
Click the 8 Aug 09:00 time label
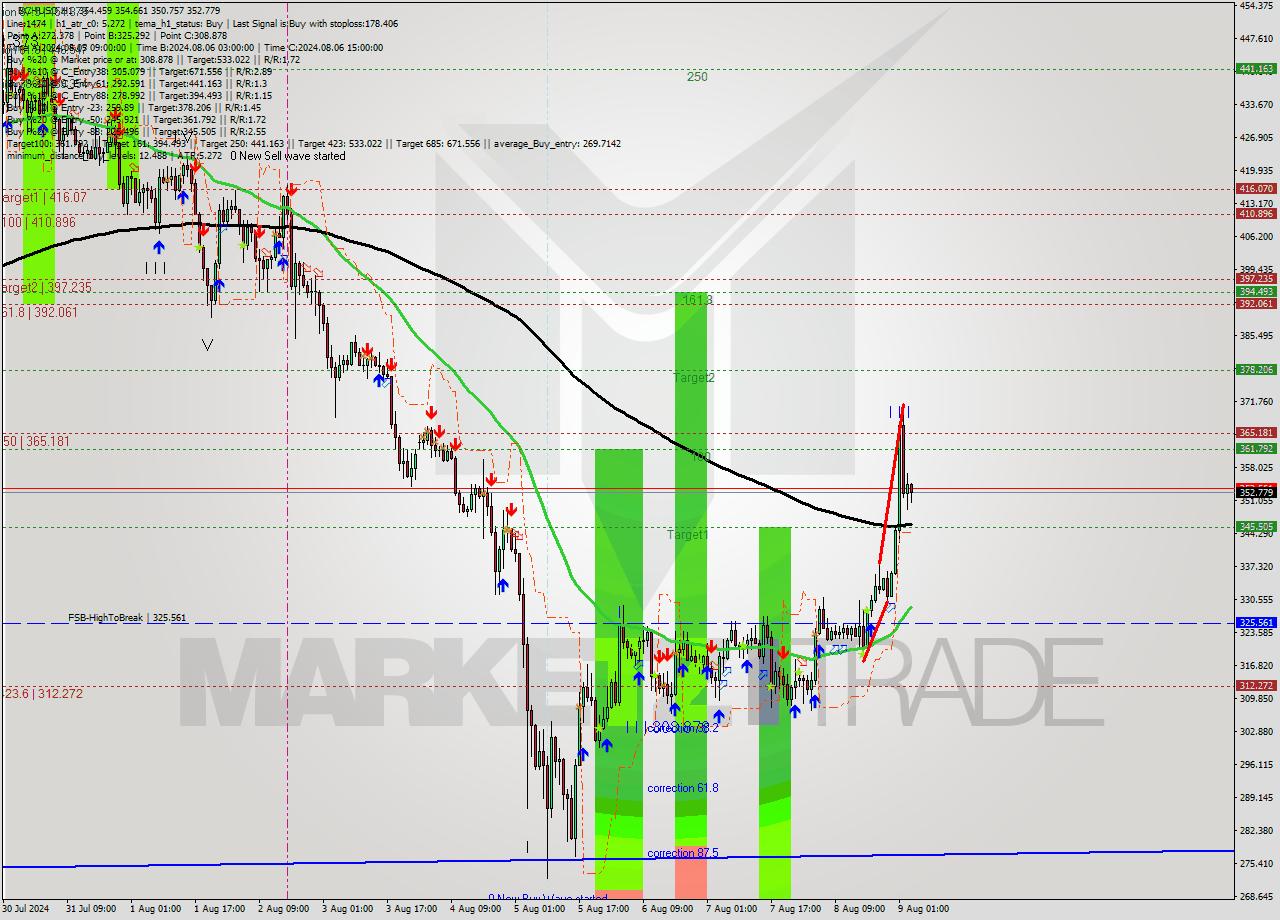860,909
